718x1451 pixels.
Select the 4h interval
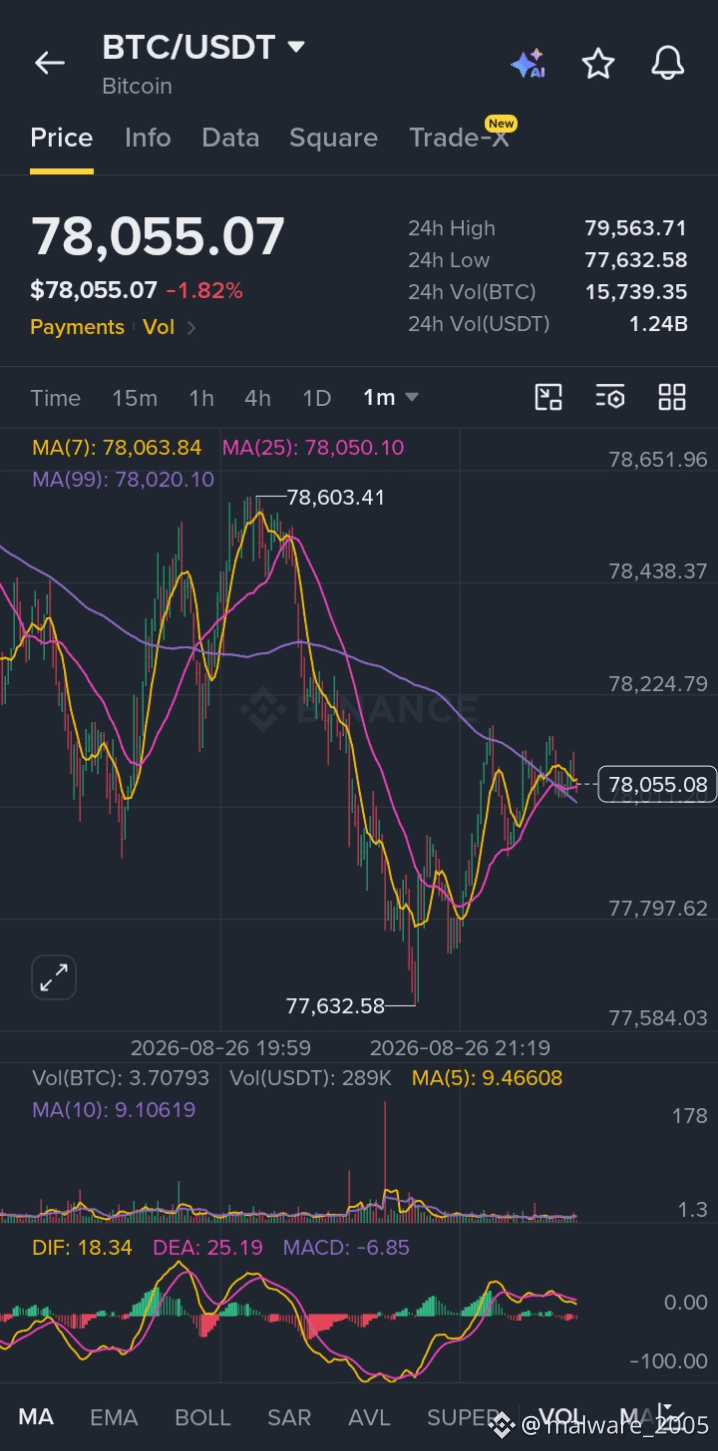[258, 398]
